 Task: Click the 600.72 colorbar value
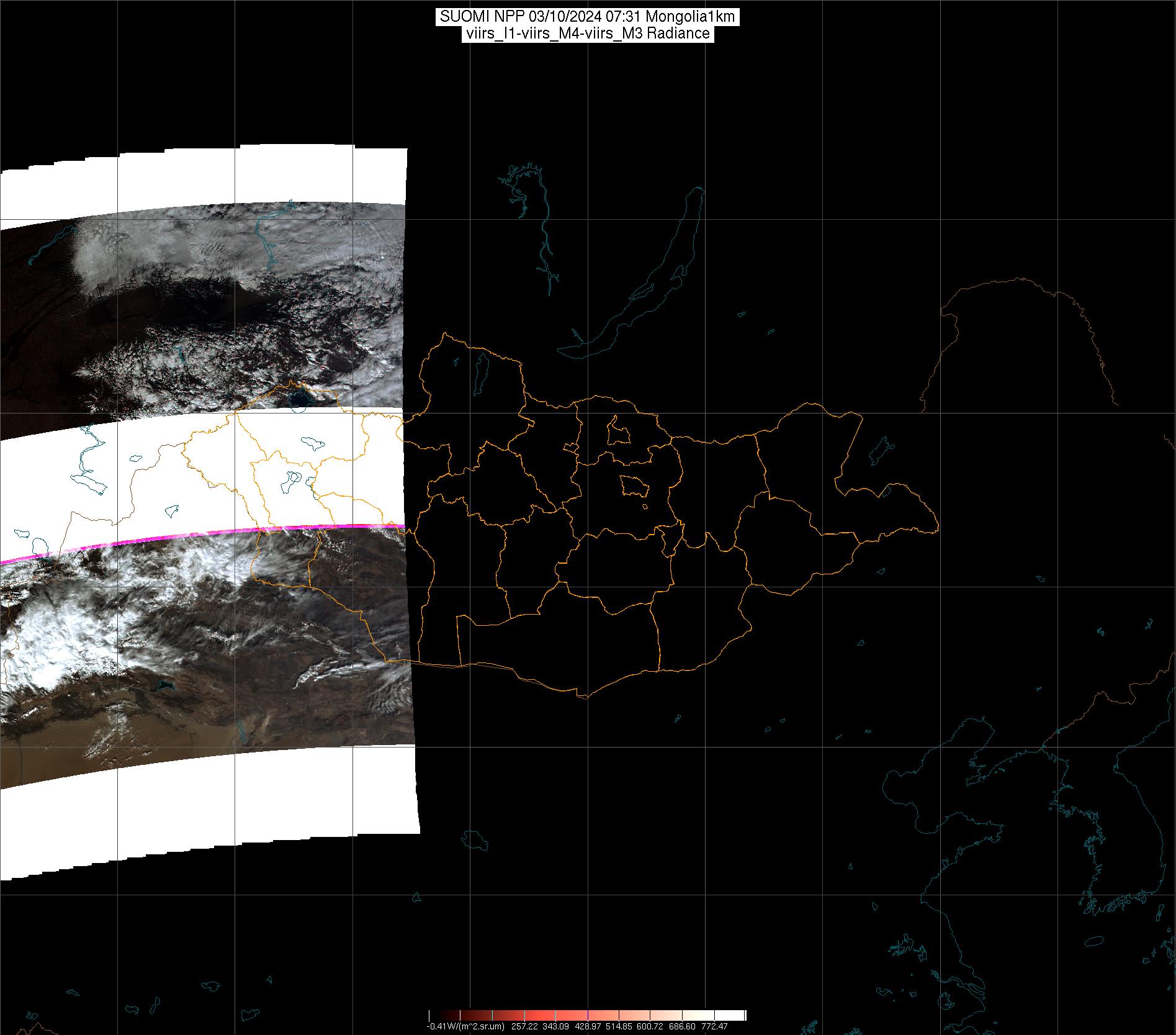651,1027
